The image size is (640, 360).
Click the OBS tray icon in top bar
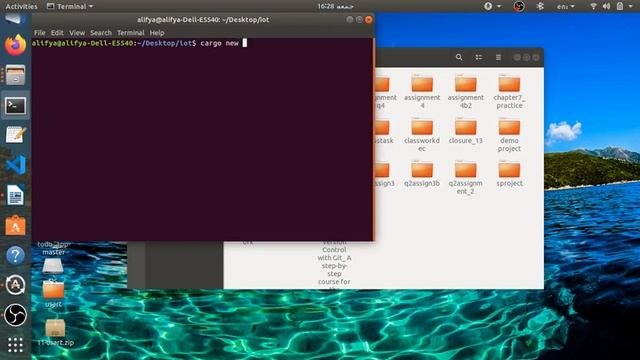tap(519, 6)
